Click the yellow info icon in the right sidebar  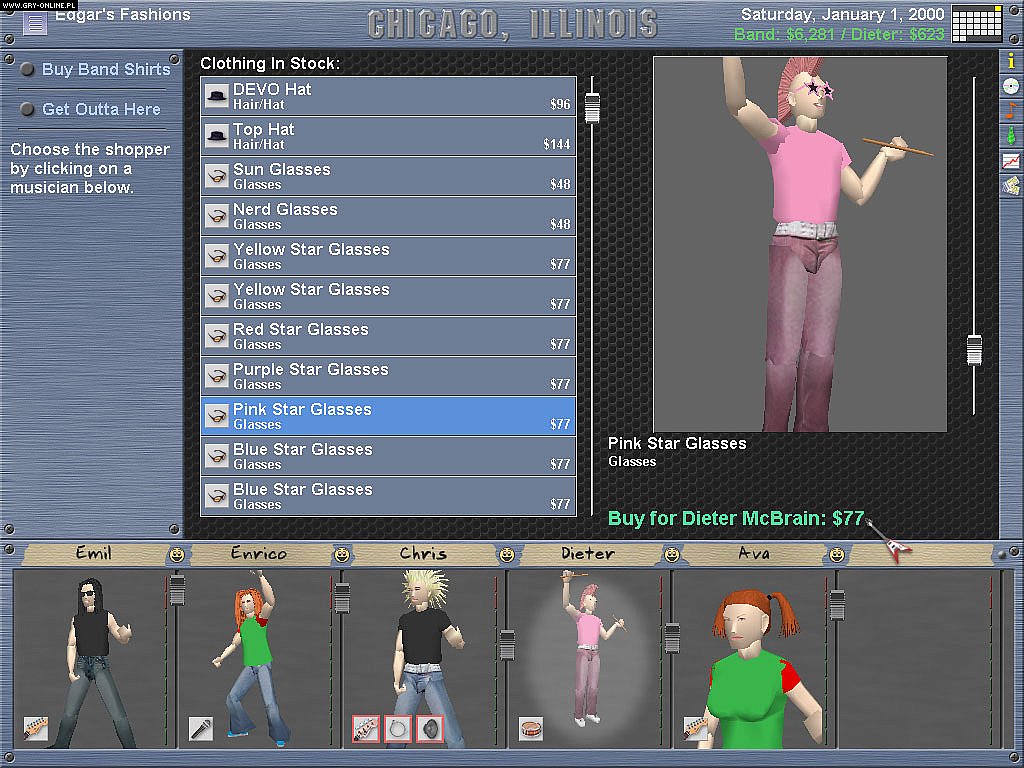pos(1010,62)
